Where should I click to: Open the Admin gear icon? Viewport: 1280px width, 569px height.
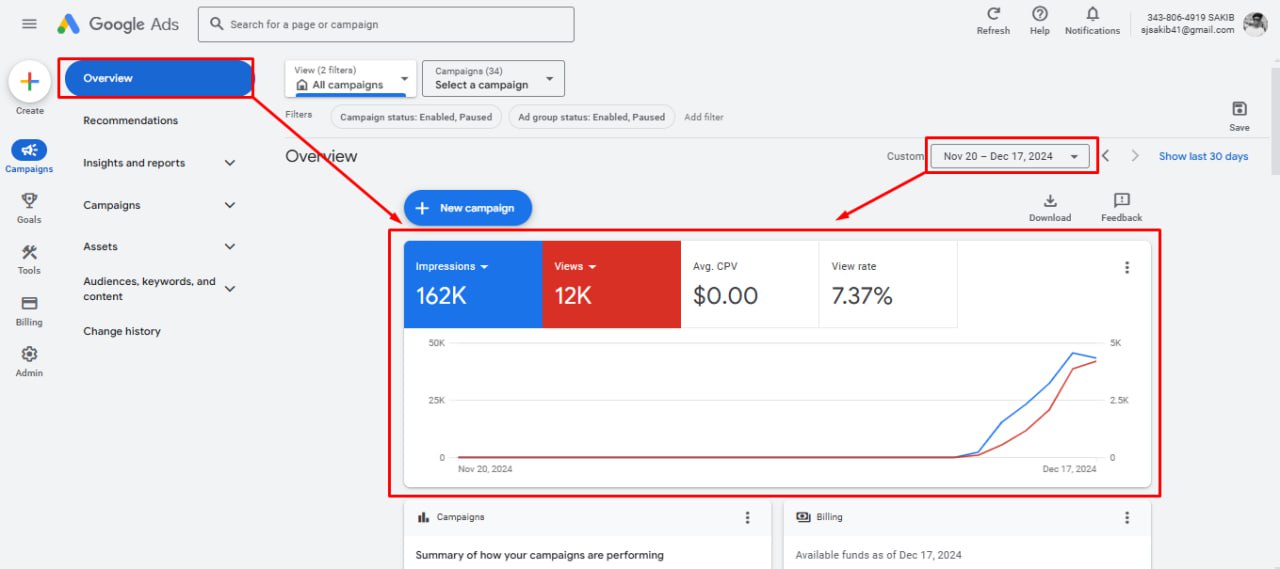[29, 359]
